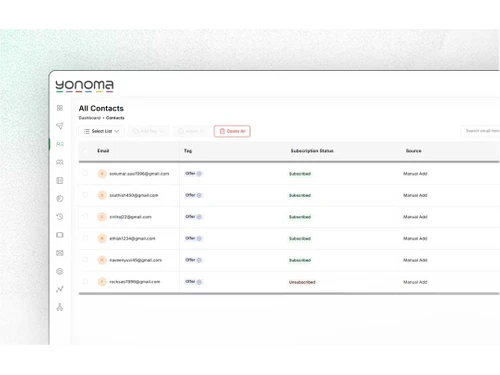Click the Offer tag icon for sokumar row
The width and height of the screenshot is (500, 375).
[x=199, y=174]
